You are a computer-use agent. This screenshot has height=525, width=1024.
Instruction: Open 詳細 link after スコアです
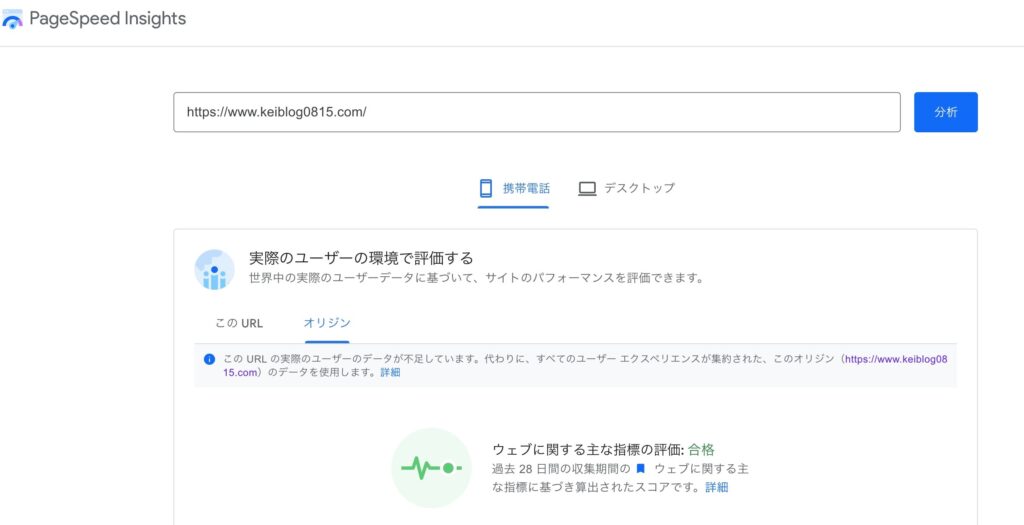(716, 488)
